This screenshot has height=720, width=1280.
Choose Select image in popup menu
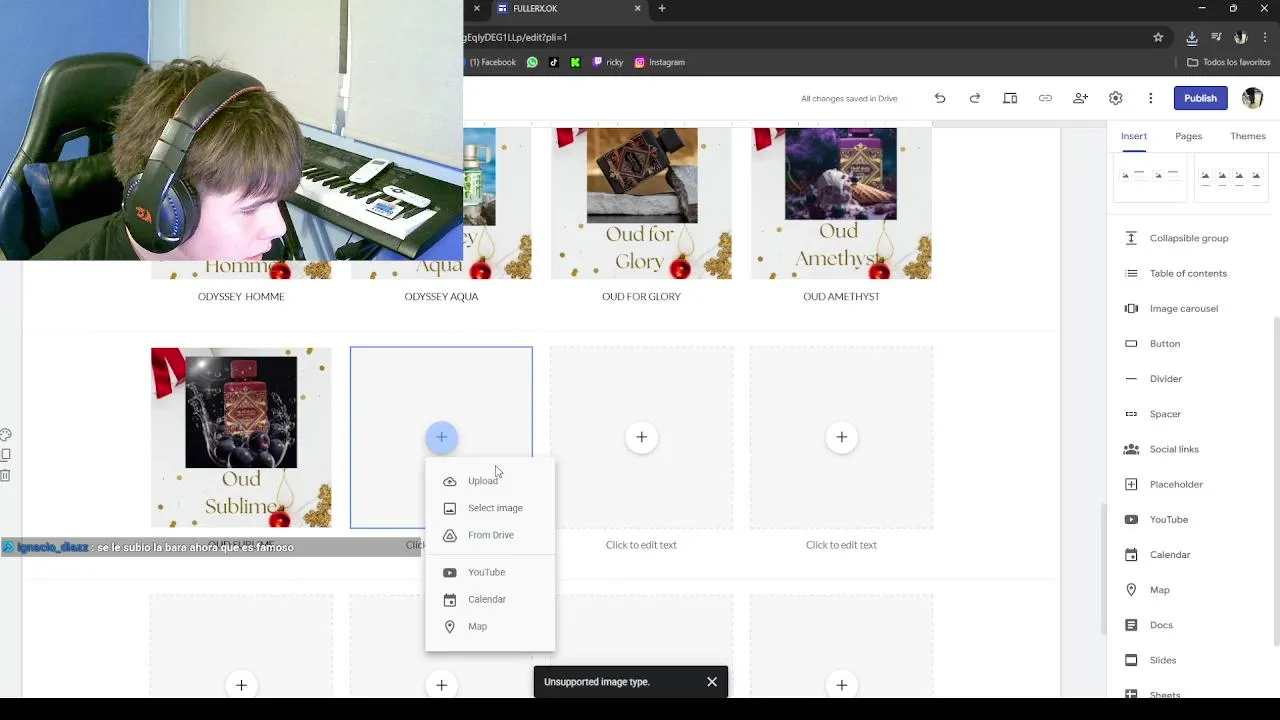click(x=490, y=508)
